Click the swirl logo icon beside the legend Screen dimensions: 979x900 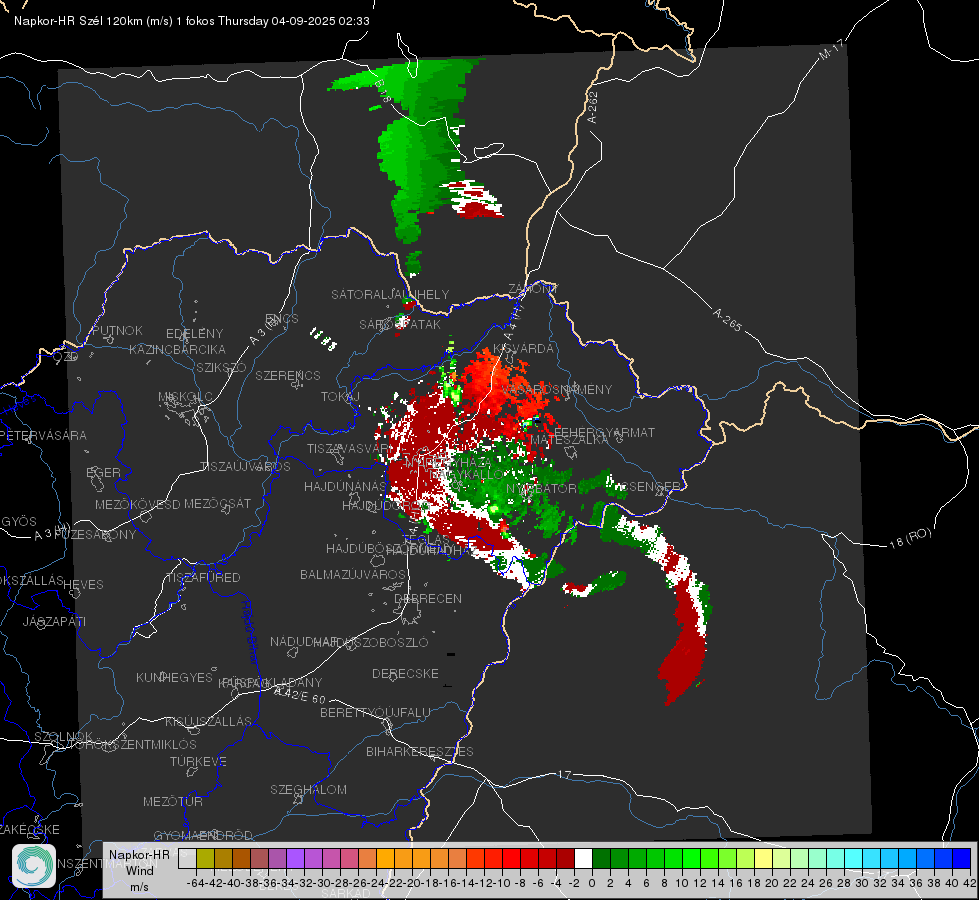[x=34, y=866]
